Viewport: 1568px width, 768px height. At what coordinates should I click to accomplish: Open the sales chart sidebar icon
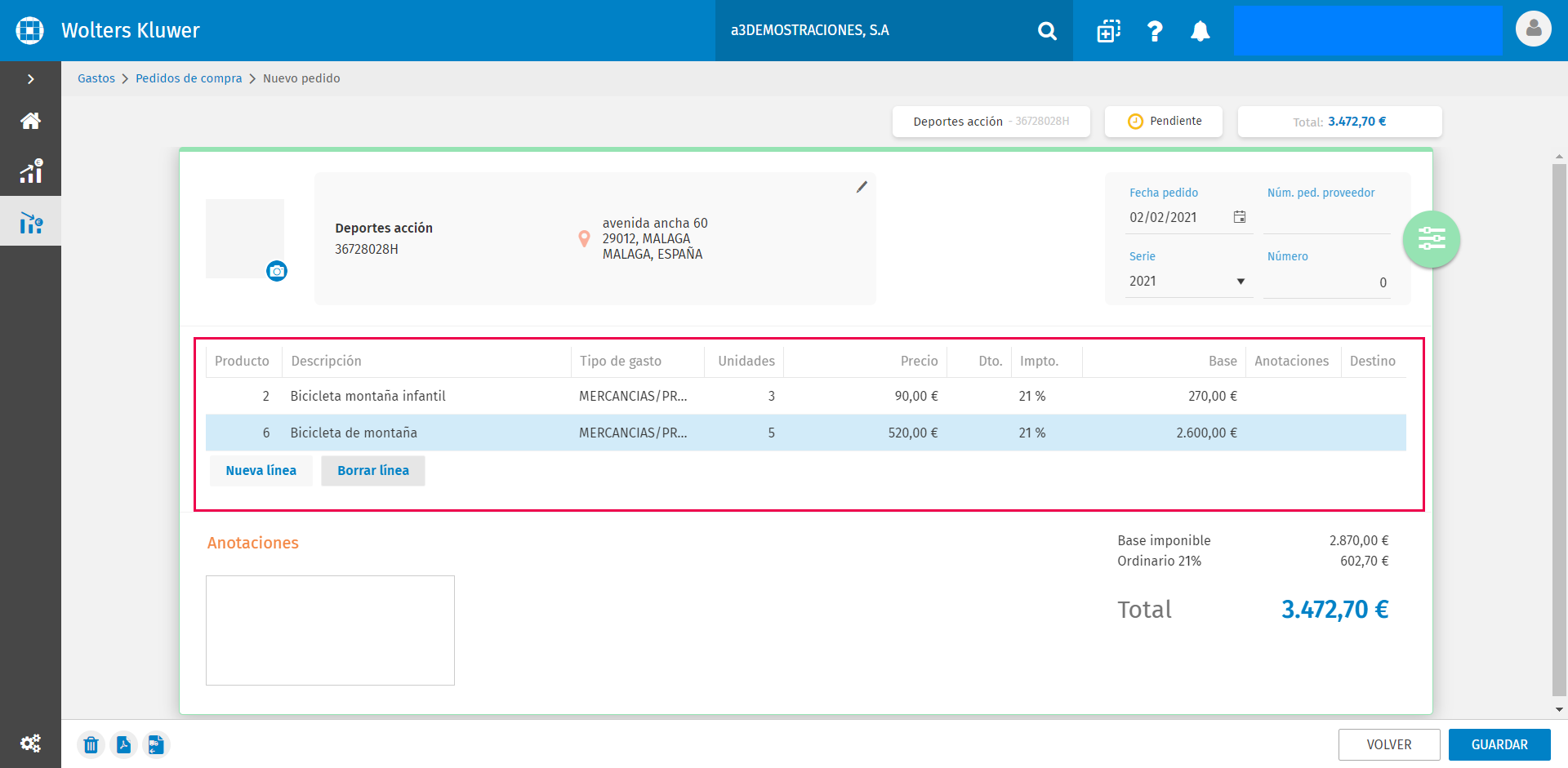[30, 171]
